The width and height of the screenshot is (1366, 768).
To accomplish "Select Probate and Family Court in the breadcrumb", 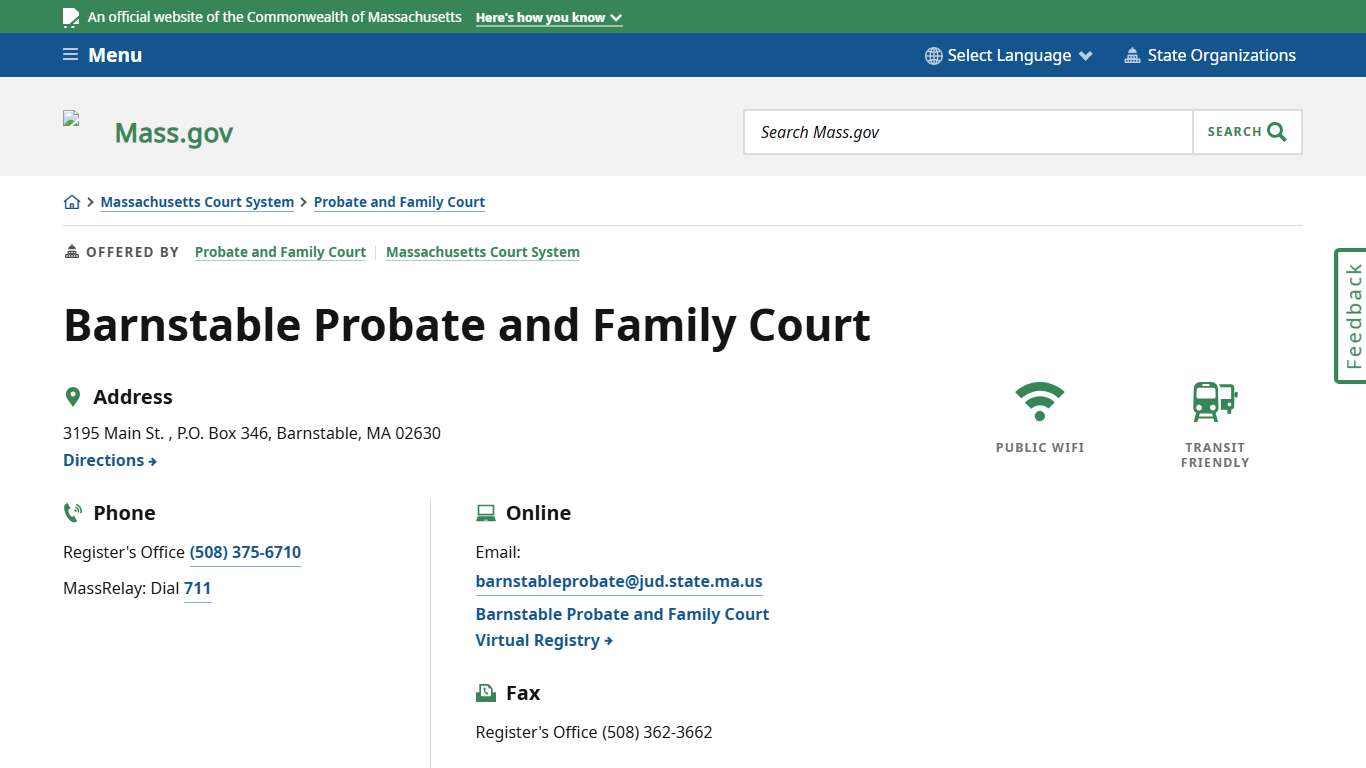I will [x=399, y=202].
